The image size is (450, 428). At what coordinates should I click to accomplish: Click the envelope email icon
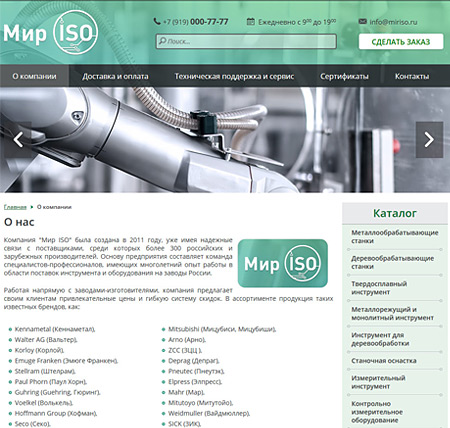point(362,21)
